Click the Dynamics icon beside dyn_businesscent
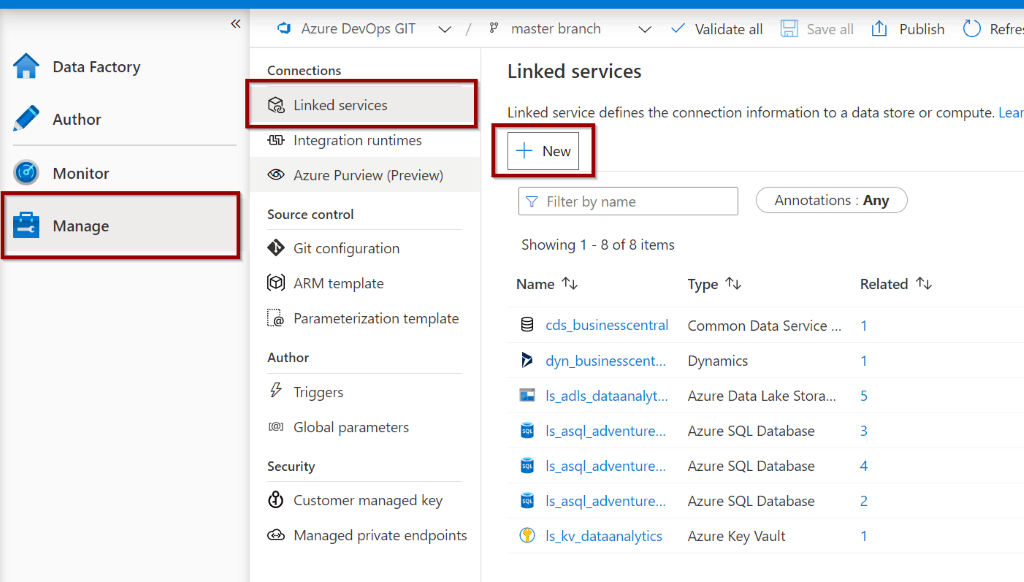This screenshot has height=582, width=1024. (x=527, y=360)
